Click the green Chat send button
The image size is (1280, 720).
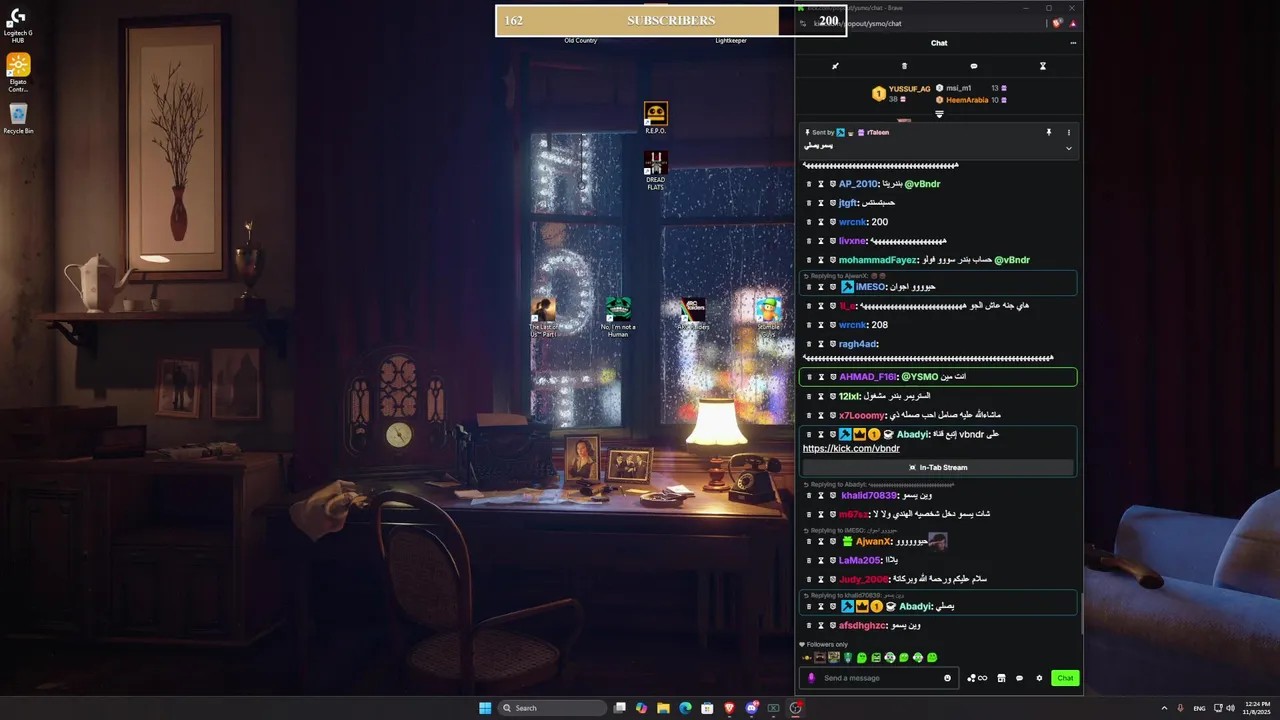1065,678
